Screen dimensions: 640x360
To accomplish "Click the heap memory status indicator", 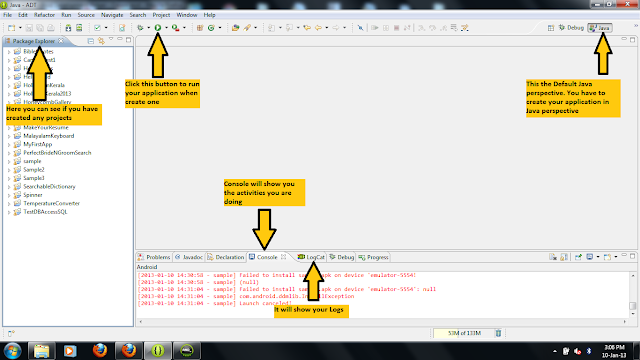I will click(x=463, y=333).
